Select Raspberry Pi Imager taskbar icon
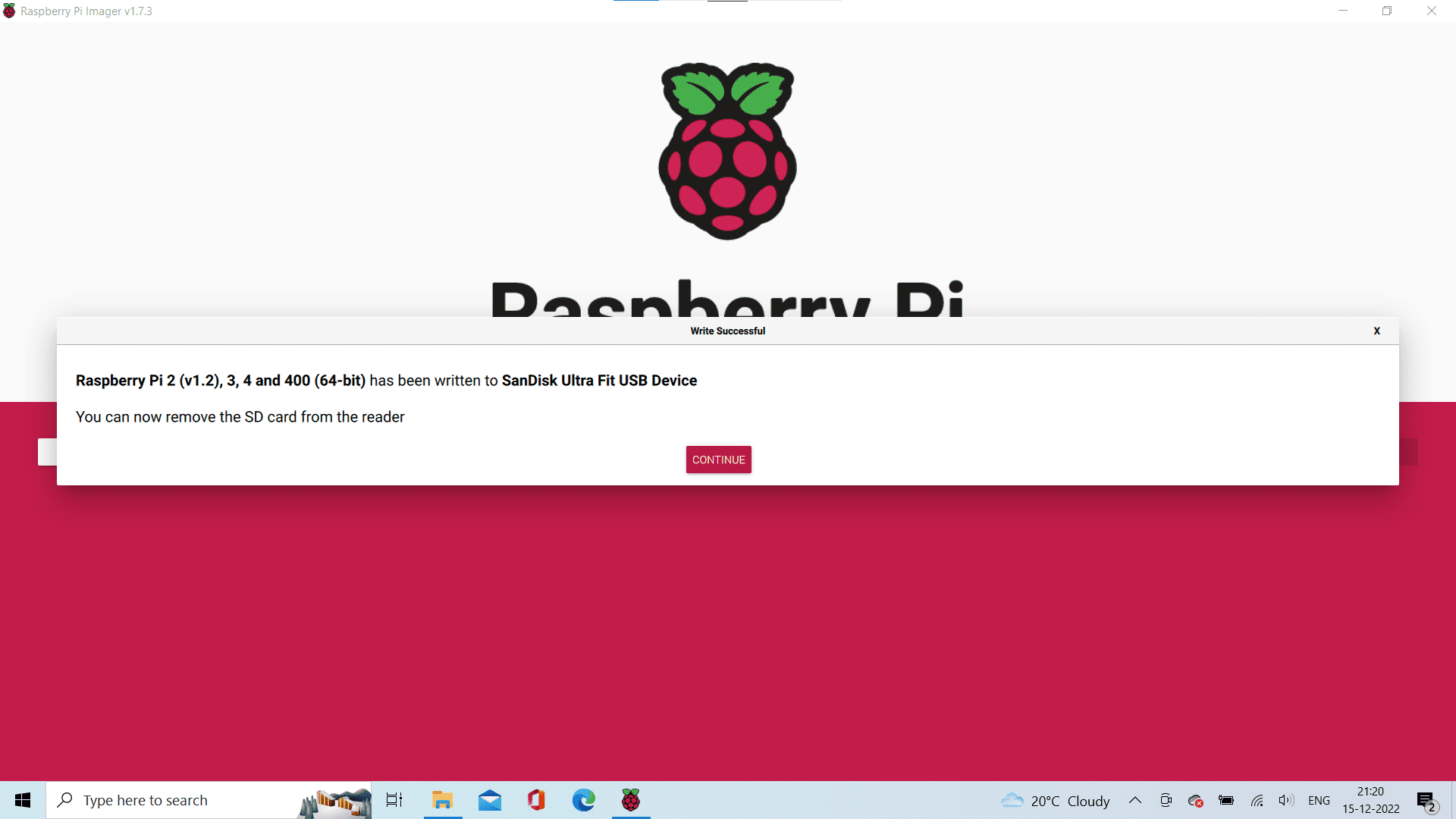Screen dimensions: 1456x819 [631, 800]
